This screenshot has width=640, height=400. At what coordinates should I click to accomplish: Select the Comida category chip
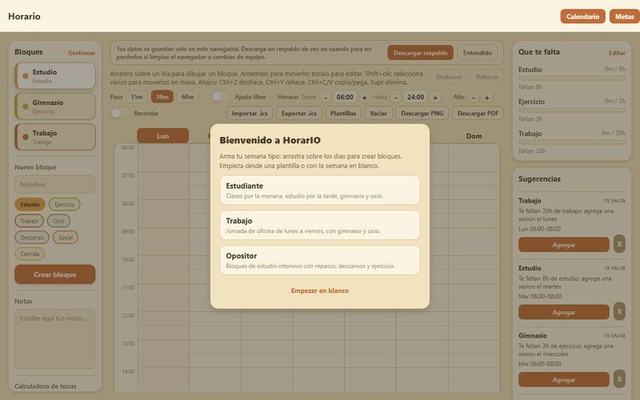[30, 253]
